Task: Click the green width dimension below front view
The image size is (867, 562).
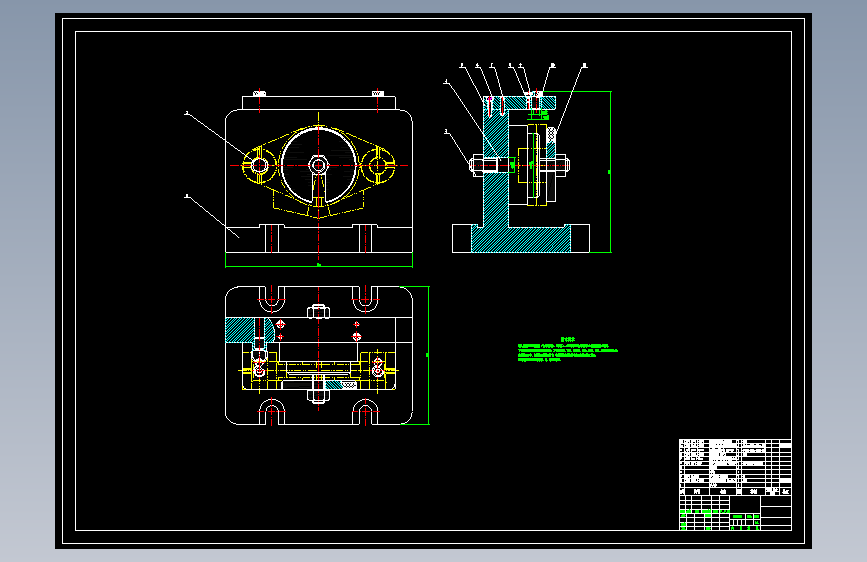Action: click(x=318, y=266)
